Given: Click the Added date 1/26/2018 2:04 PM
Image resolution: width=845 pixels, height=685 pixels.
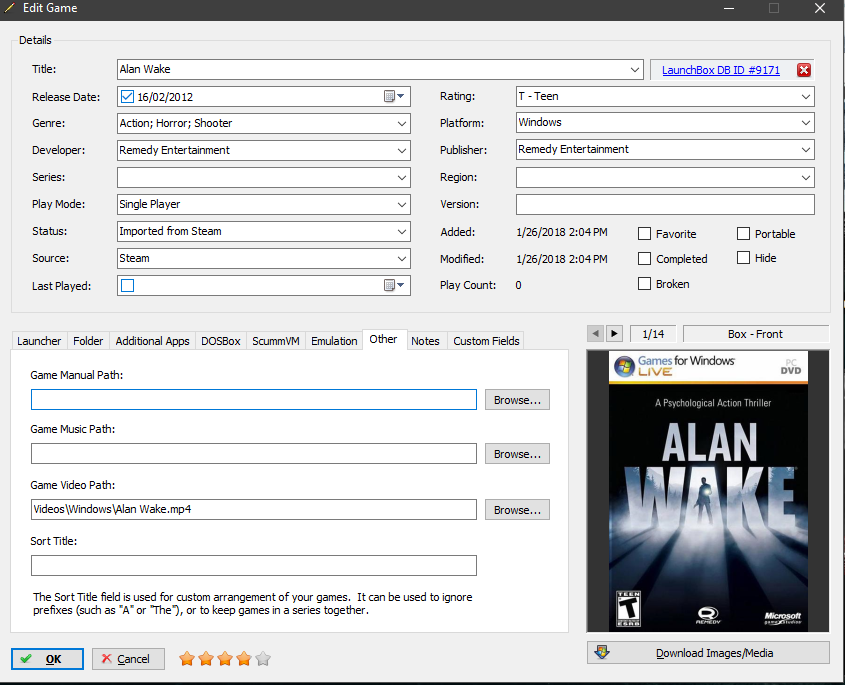Looking at the screenshot, I should point(562,232).
